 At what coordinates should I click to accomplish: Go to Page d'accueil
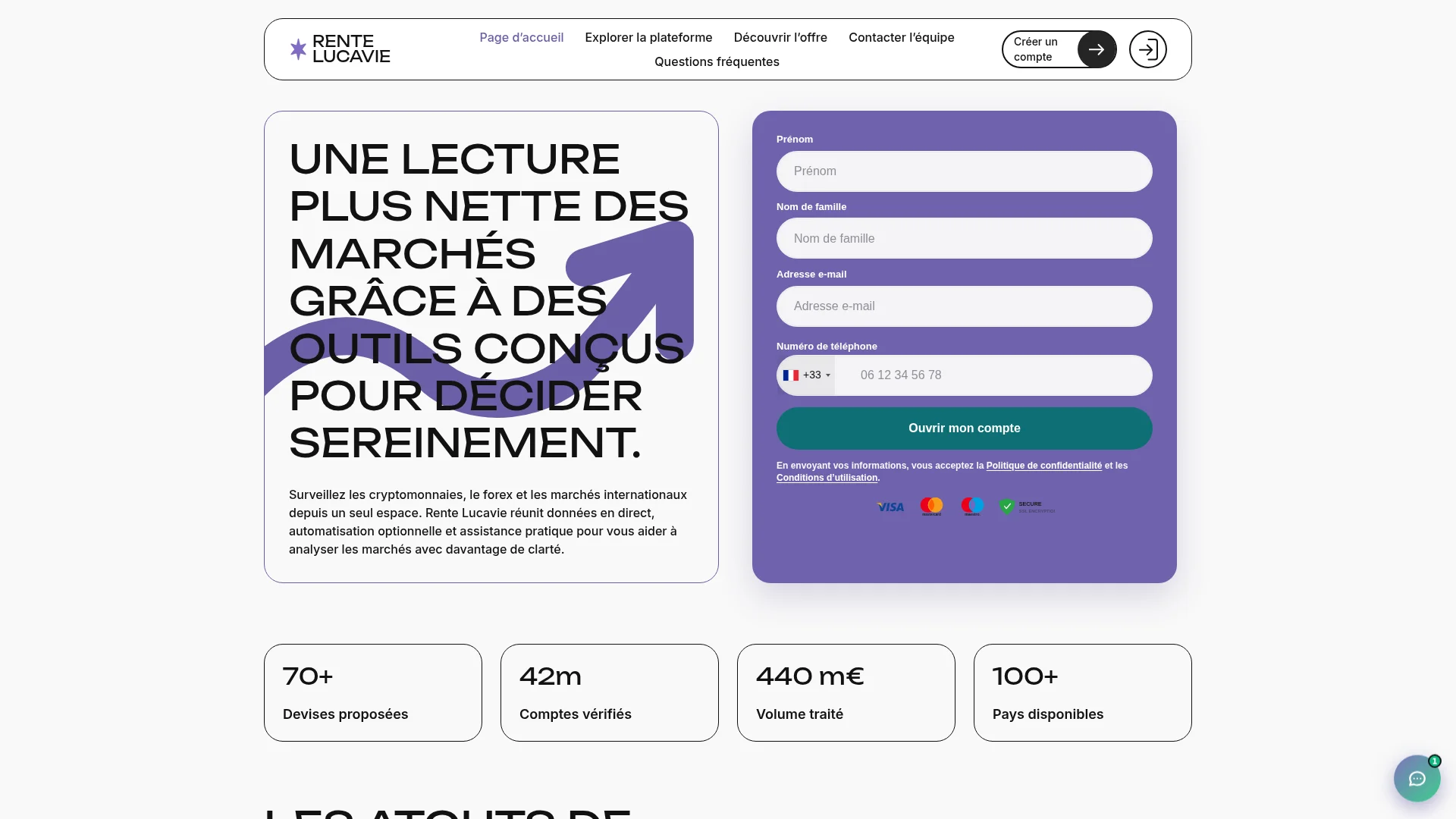(521, 37)
